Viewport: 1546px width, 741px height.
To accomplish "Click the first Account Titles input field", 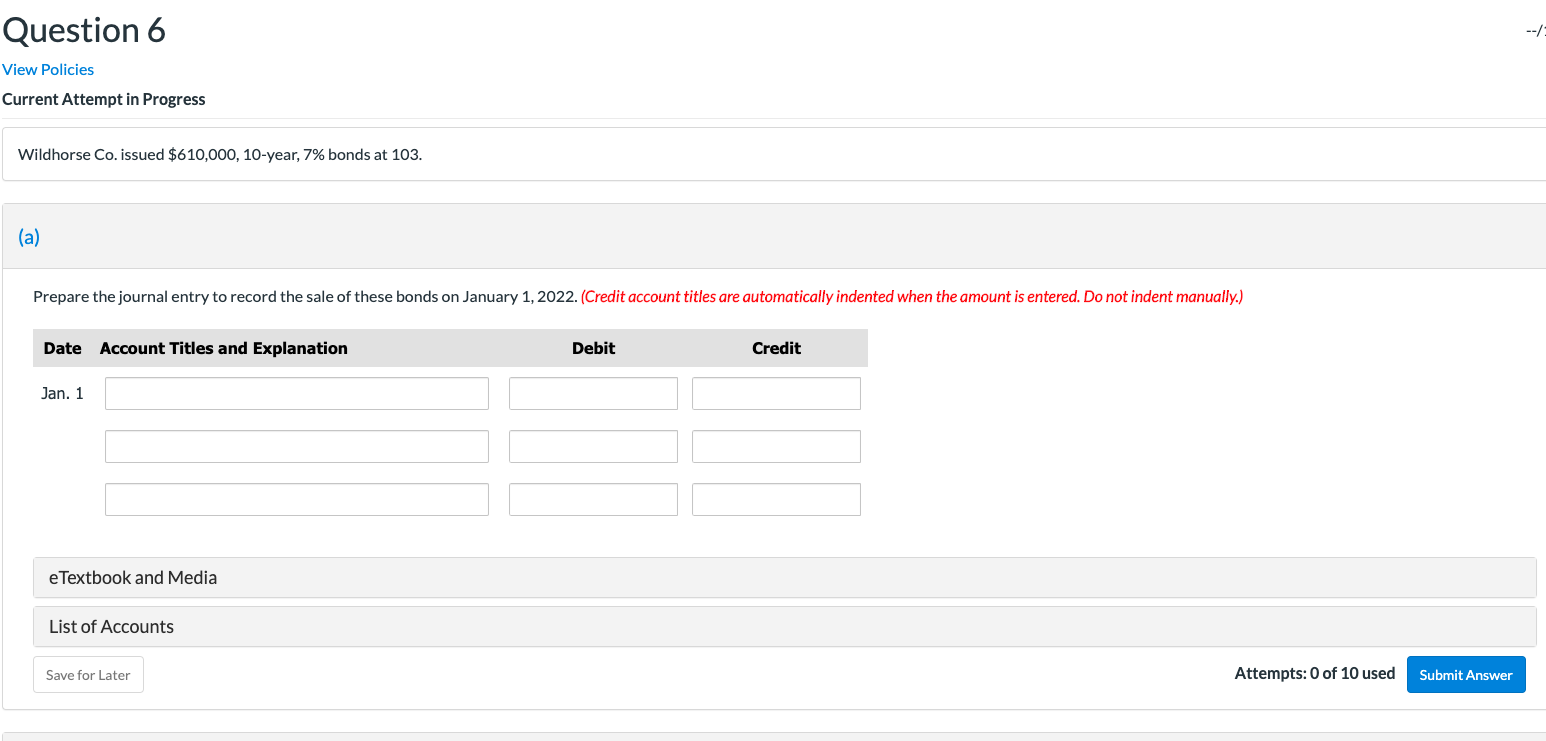I will 296,393.
